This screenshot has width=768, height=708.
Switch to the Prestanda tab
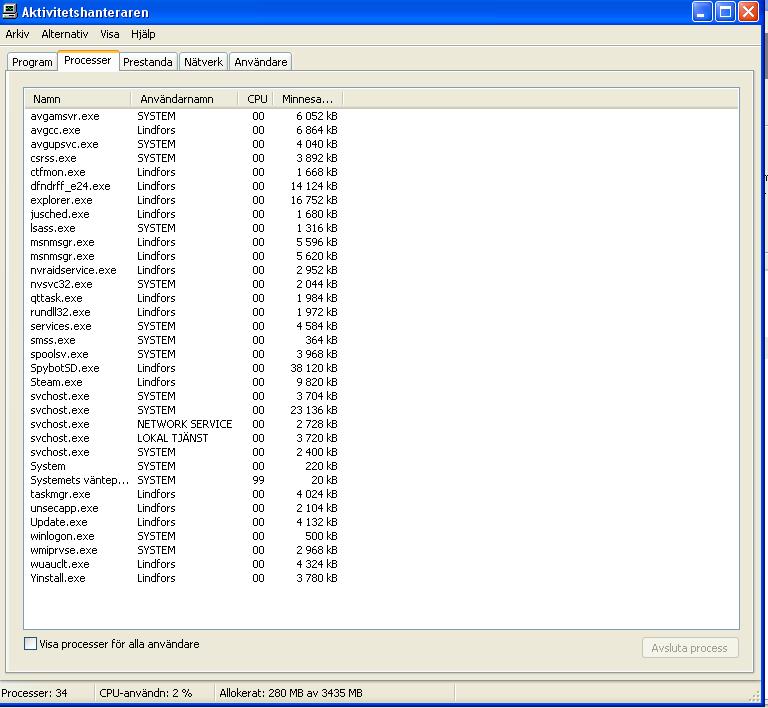click(x=147, y=62)
